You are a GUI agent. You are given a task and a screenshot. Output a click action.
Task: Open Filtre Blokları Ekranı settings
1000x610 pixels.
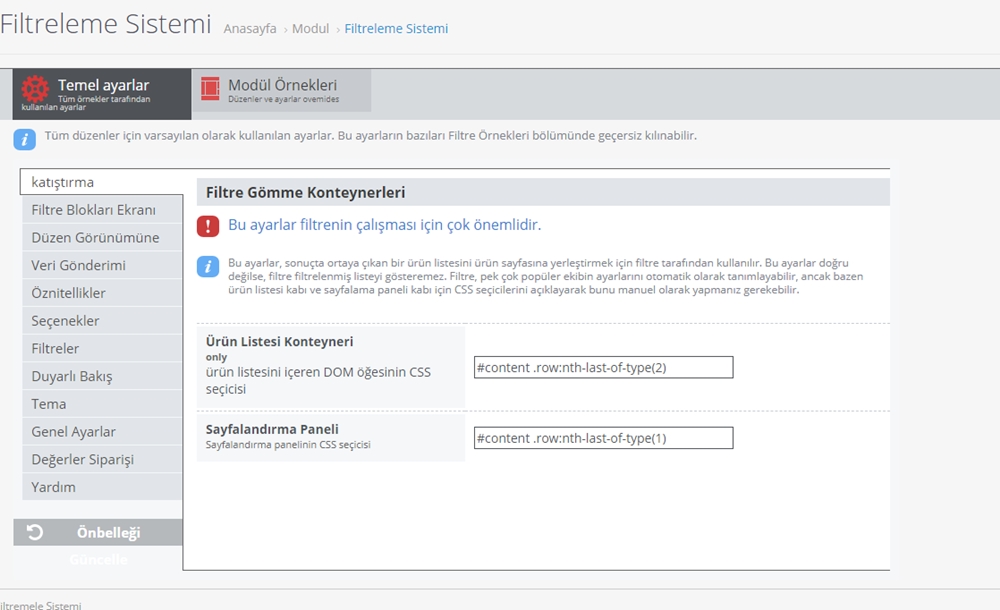tap(102, 210)
